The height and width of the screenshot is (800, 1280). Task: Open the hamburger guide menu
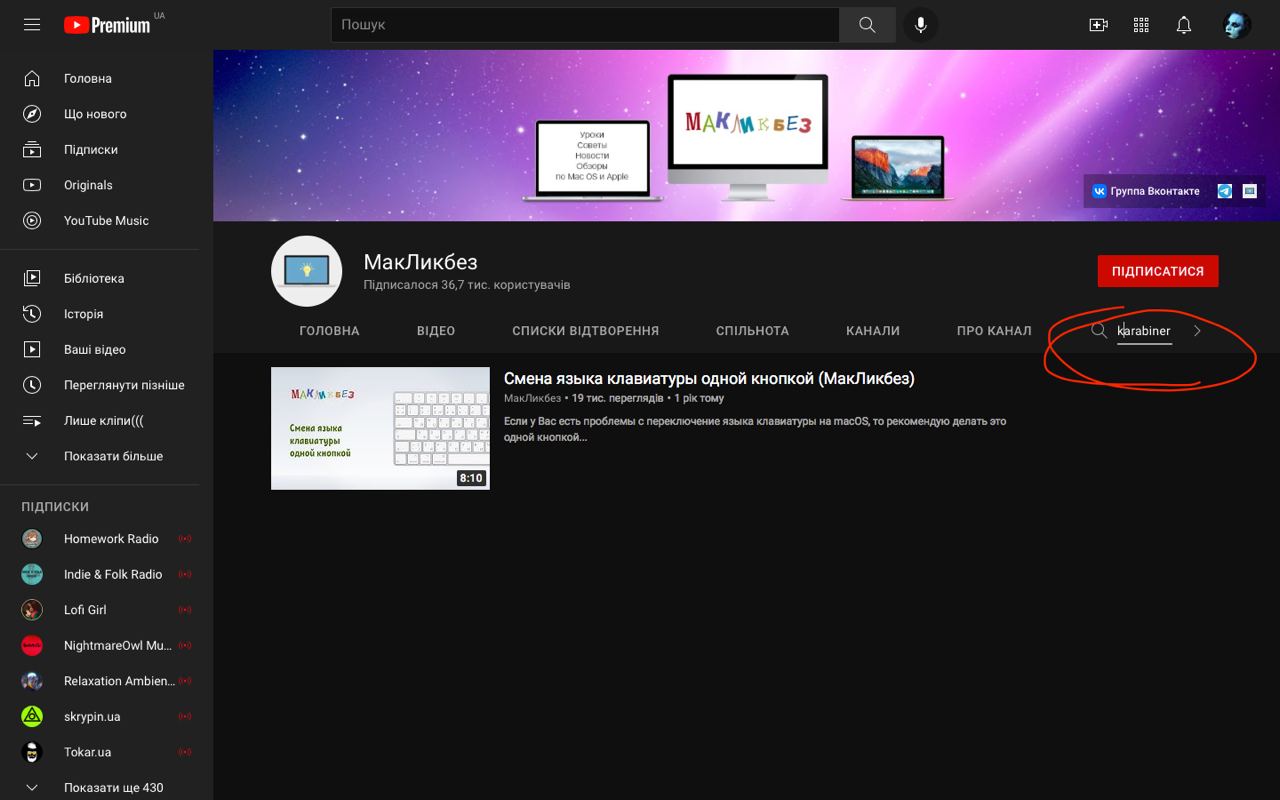[32, 25]
